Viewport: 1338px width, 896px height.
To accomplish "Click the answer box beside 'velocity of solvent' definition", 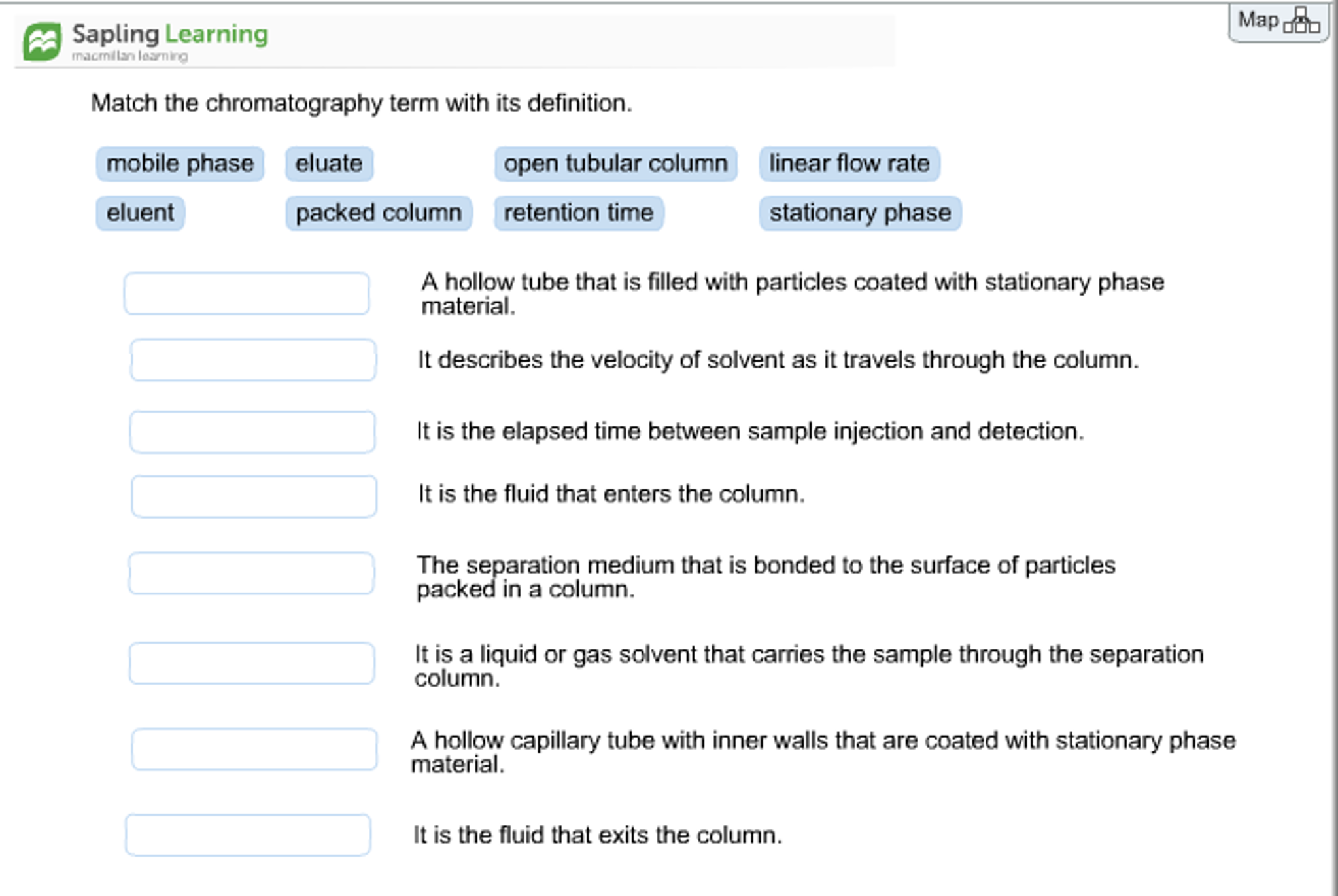I will (254, 360).
